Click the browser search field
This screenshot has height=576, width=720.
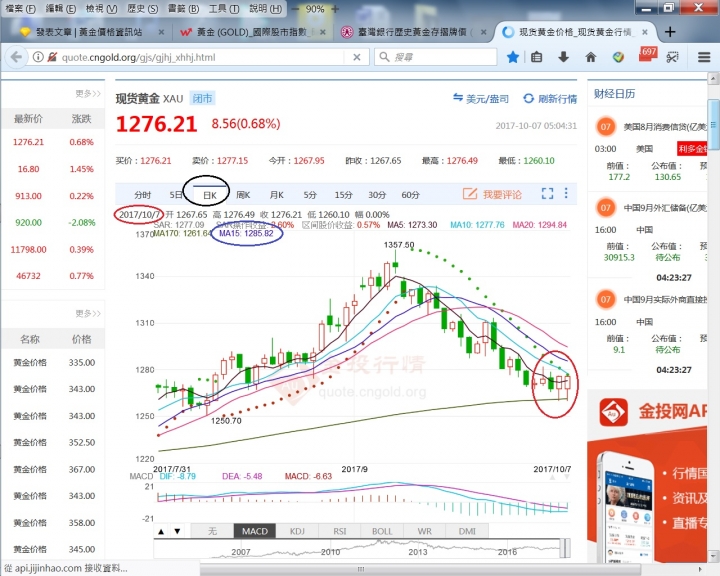[x=436, y=57]
